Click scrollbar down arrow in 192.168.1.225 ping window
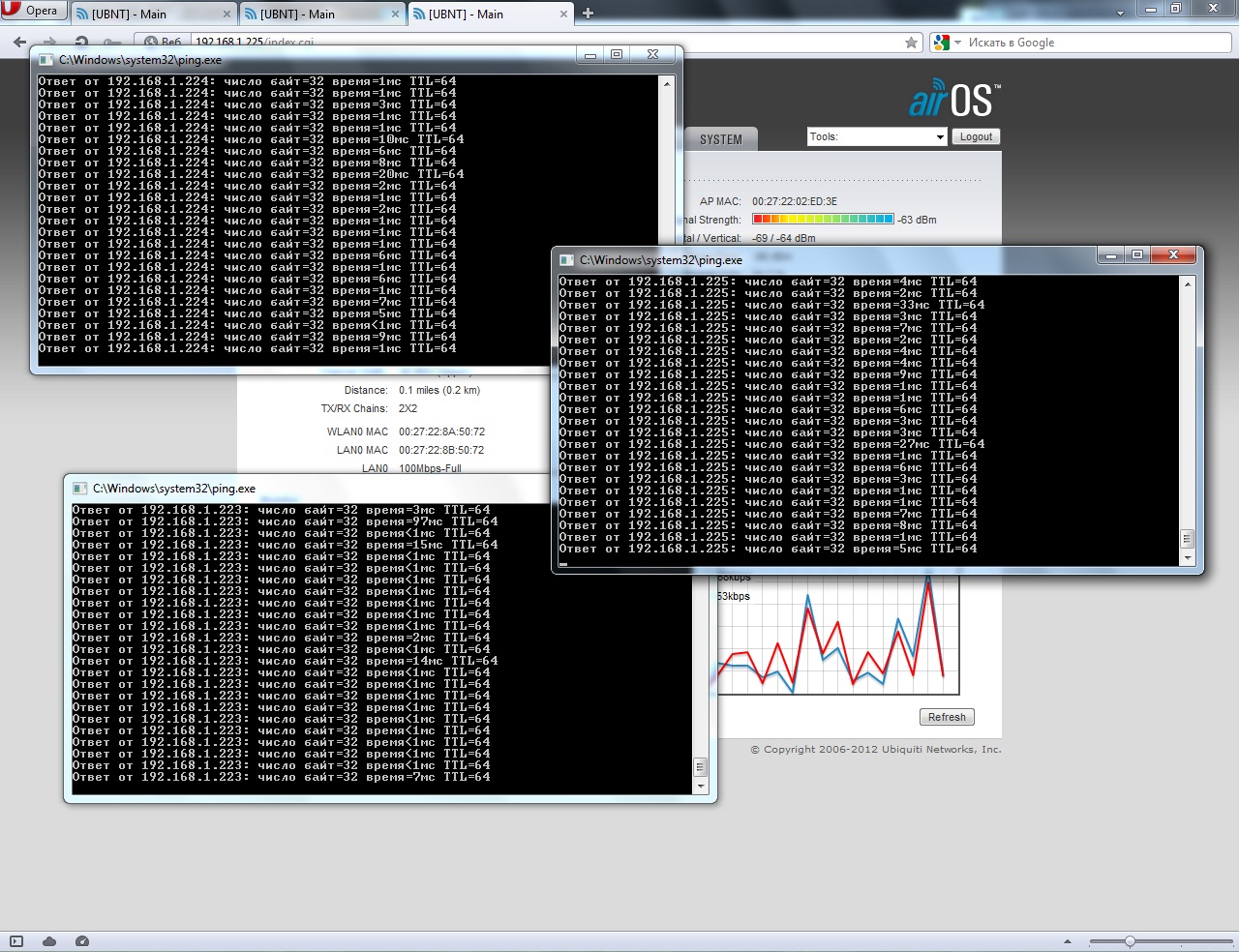 [1188, 558]
